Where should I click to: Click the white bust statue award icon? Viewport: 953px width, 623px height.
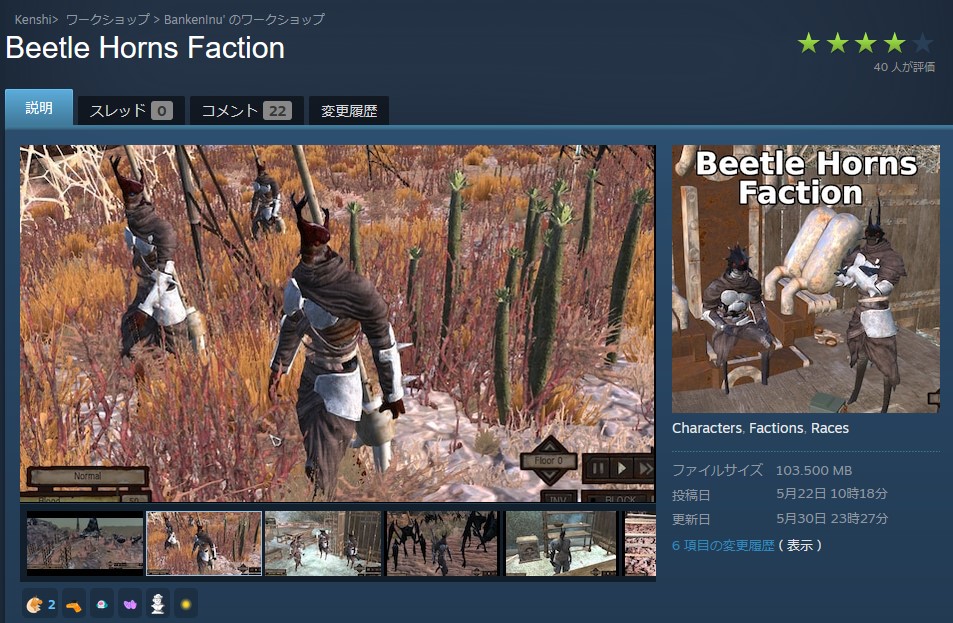158,604
